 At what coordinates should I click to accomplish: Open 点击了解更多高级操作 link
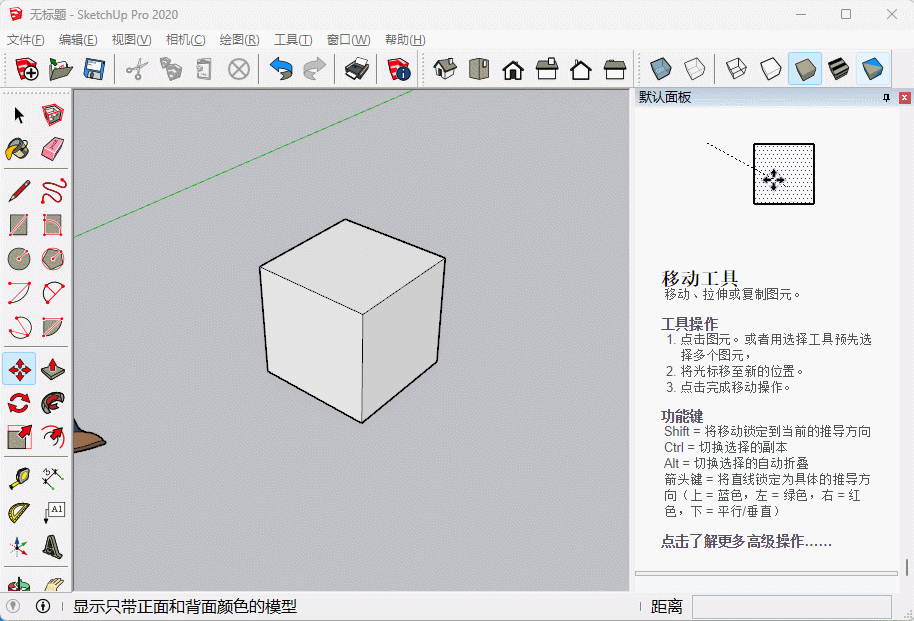tap(746, 542)
